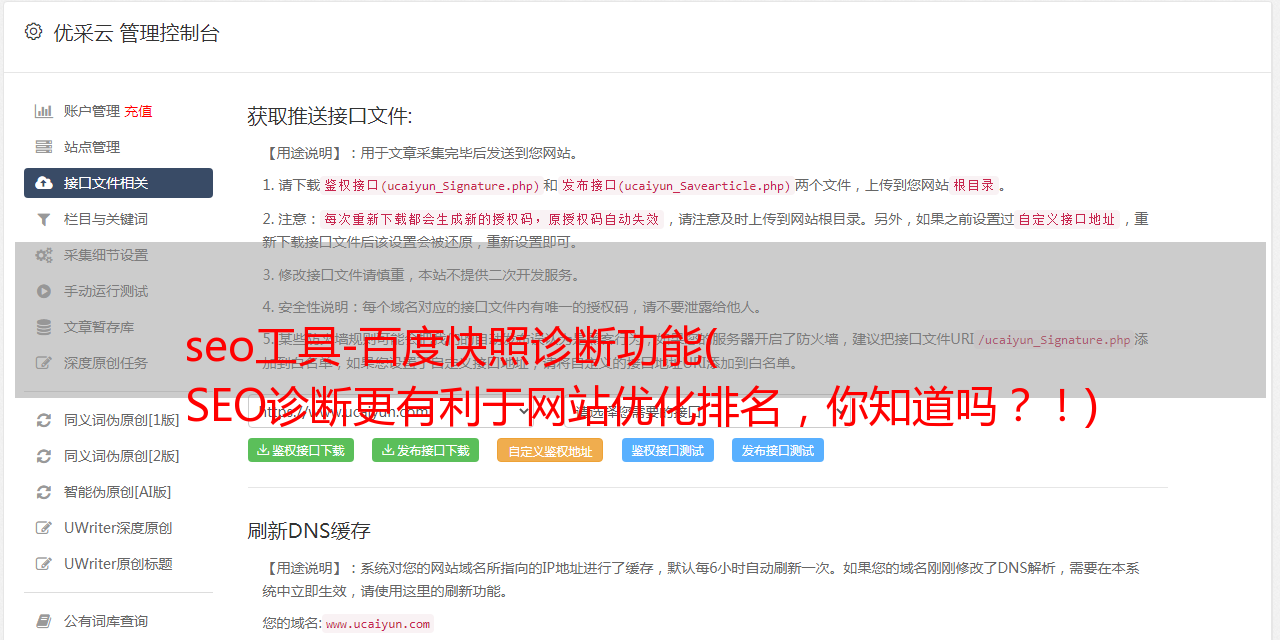This screenshot has height=640, width=1280.
Task: Click the domain www.ucaiyun.com under 您的域名
Action: 378,624
